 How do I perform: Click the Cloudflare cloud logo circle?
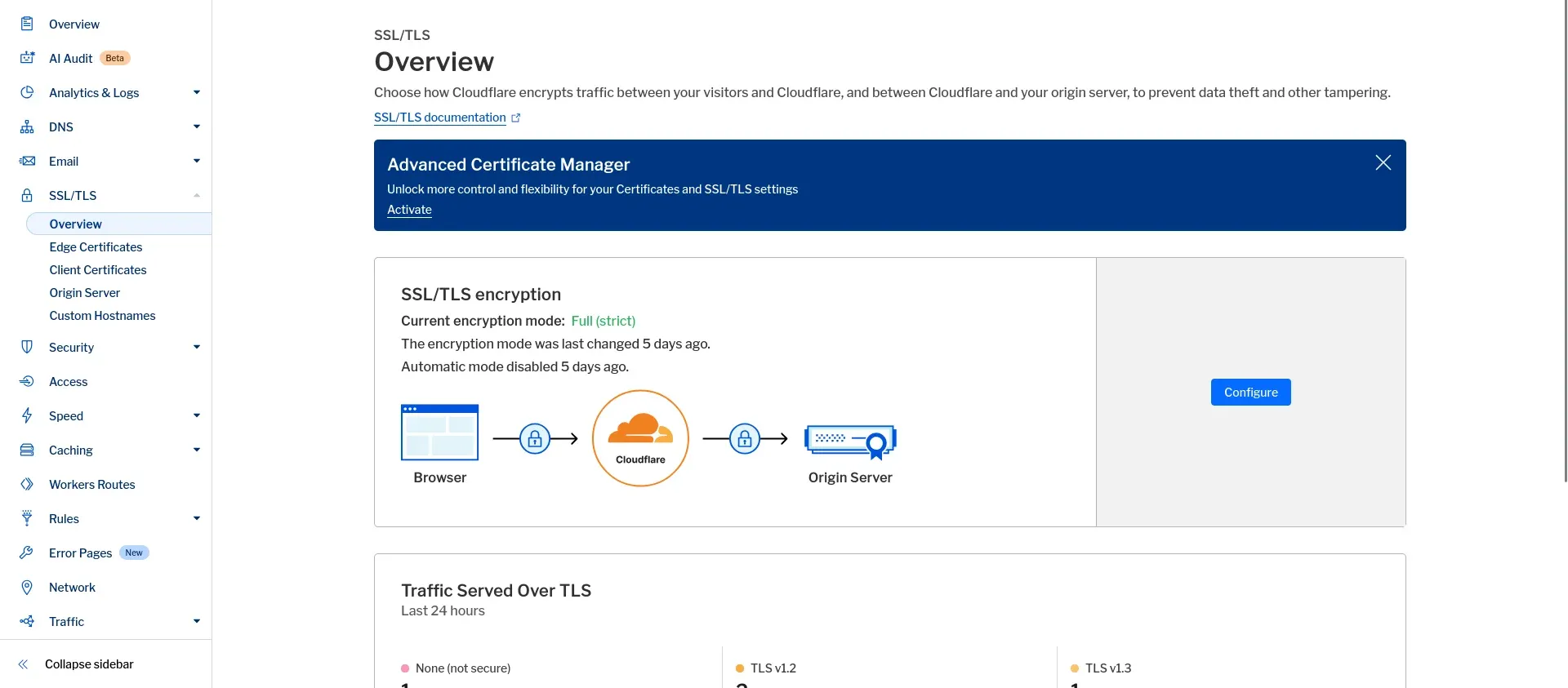640,438
